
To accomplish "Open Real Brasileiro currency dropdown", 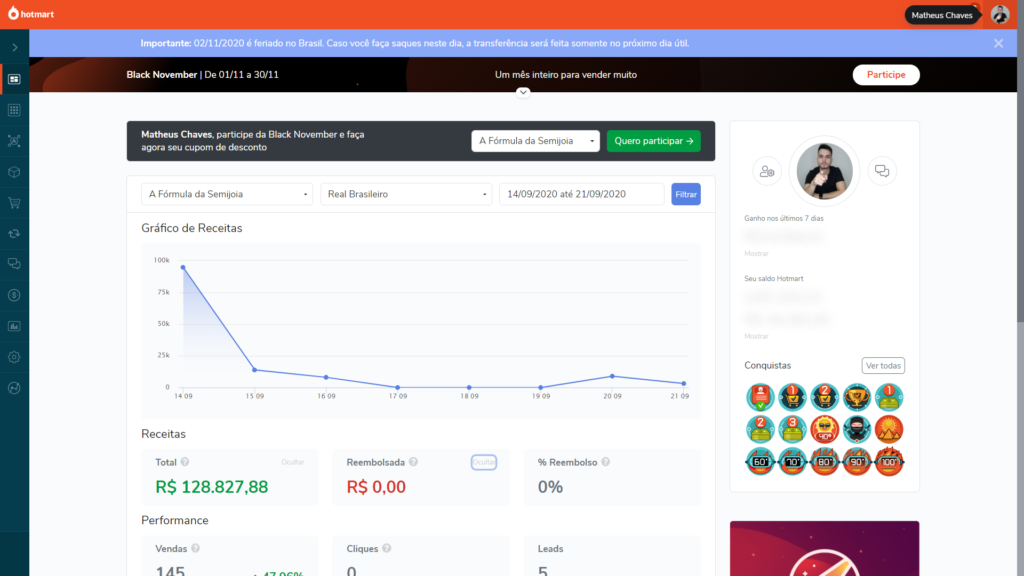I will tap(406, 194).
